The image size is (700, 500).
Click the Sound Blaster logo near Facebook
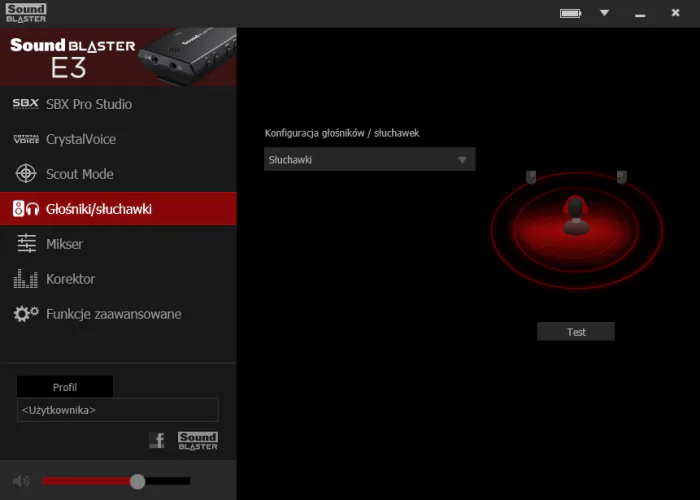tap(198, 441)
